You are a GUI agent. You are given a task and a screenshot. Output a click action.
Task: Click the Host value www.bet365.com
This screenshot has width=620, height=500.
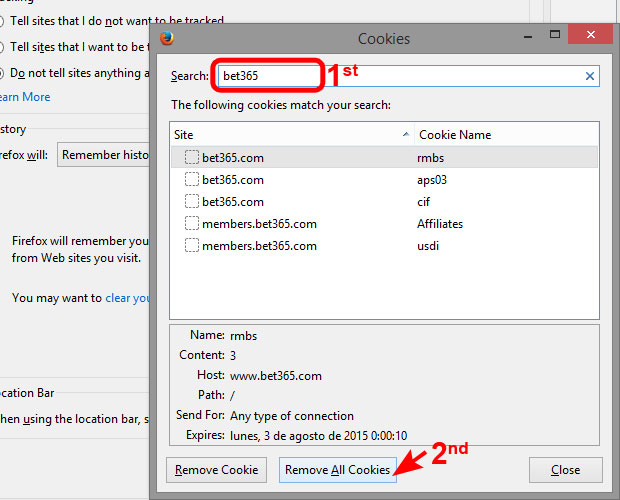tap(276, 375)
